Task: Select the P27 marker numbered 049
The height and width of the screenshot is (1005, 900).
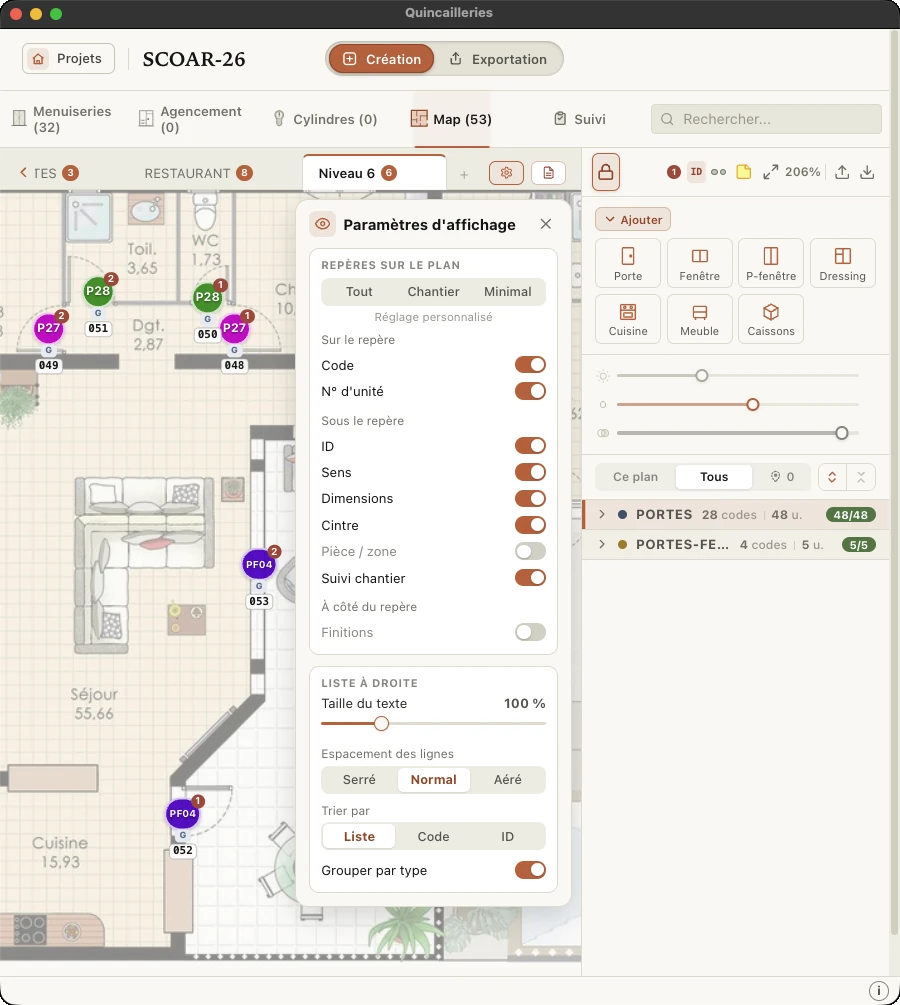Action: pos(49,328)
